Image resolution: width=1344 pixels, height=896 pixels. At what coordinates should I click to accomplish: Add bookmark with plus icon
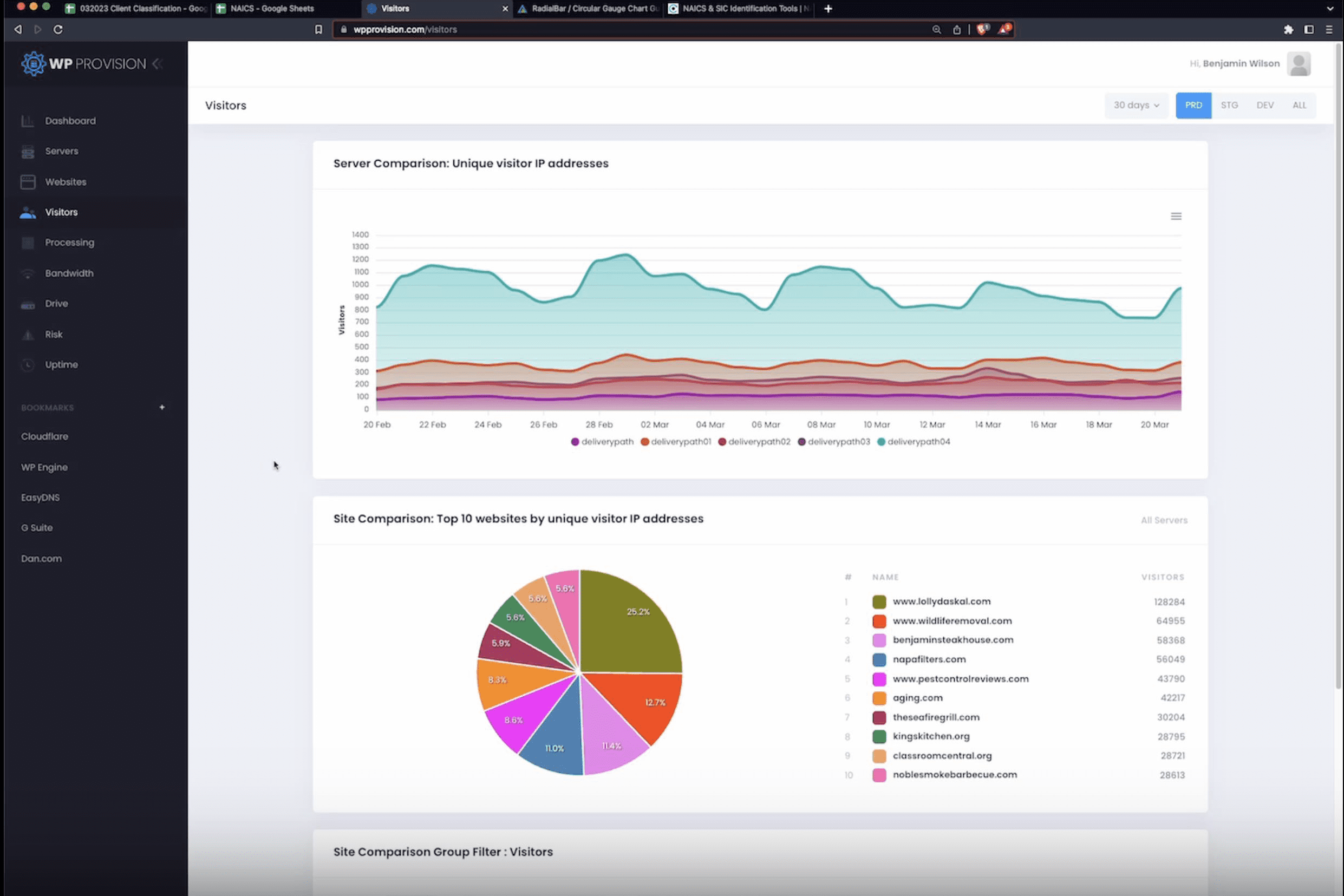[162, 408]
